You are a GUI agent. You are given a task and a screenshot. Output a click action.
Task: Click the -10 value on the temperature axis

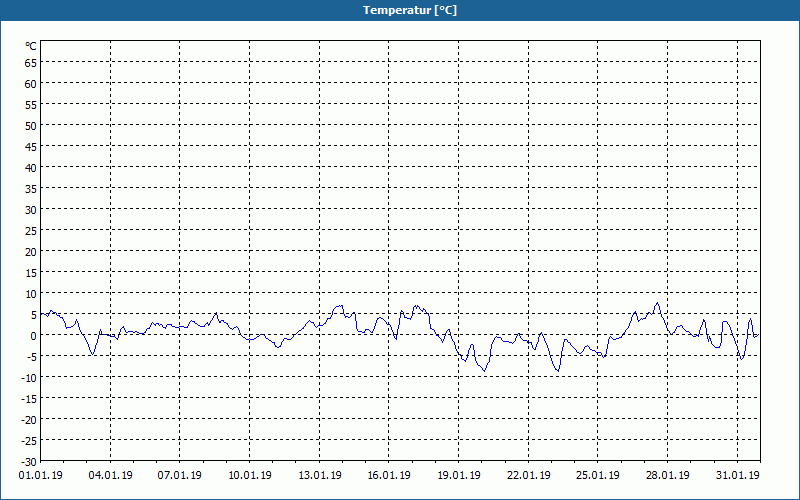(29, 378)
